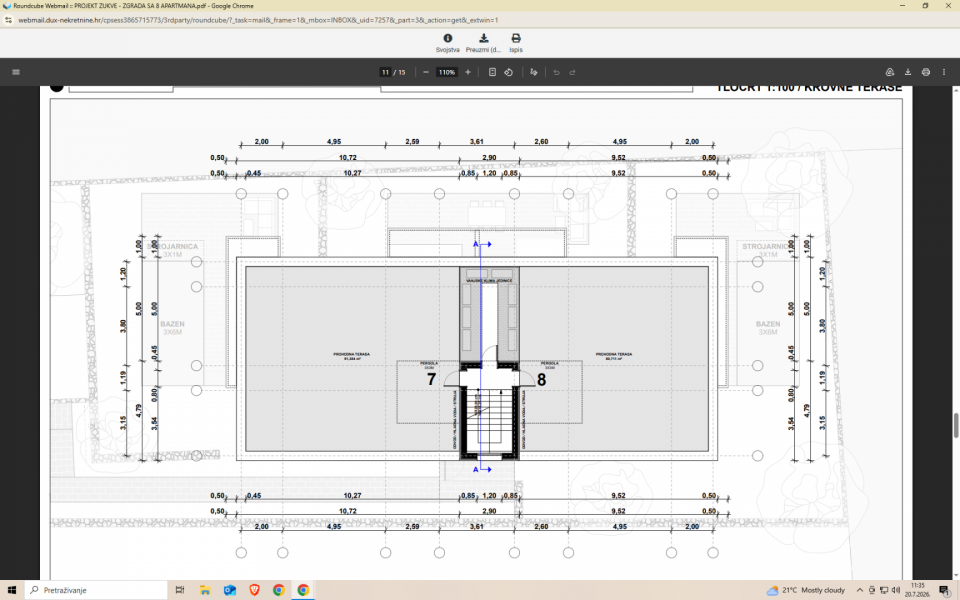This screenshot has height=600, width=960.
Task: Click the zoom percentage field showing 110%
Action: point(447,72)
